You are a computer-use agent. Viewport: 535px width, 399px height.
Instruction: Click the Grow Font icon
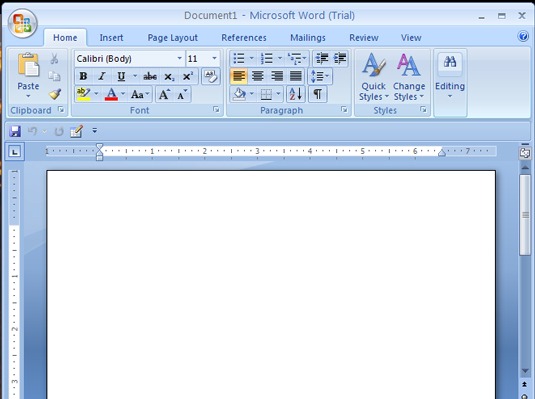[x=164, y=95]
